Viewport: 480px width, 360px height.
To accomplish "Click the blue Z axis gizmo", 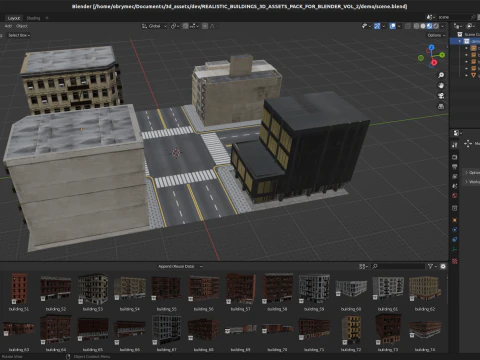I will pyautogui.click(x=432, y=48).
